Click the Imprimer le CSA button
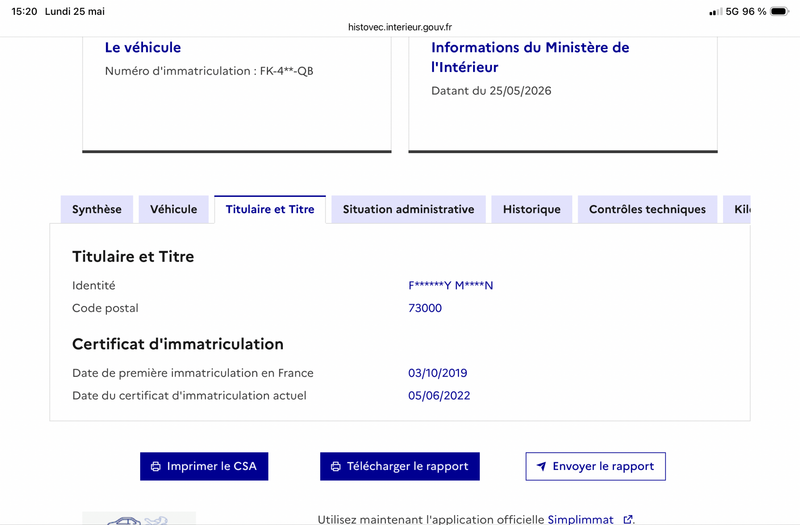 (x=204, y=466)
